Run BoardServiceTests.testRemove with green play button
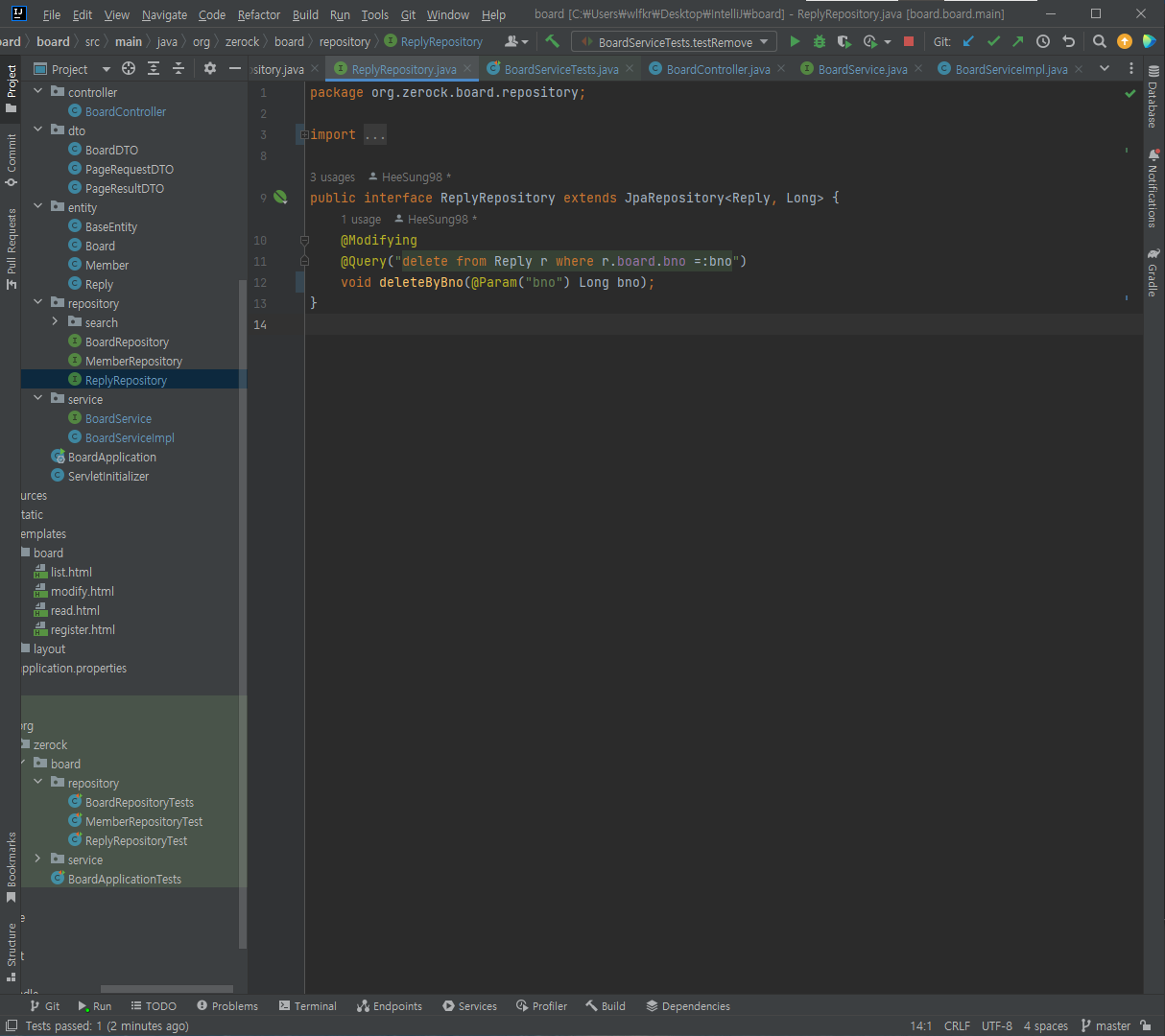1165x1036 pixels. (795, 41)
